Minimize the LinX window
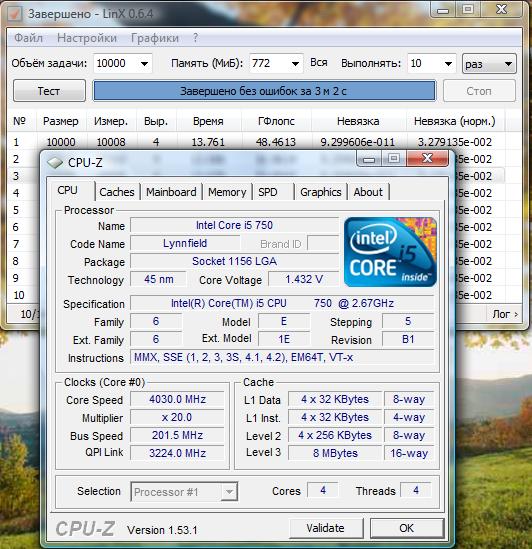 (443, 9)
